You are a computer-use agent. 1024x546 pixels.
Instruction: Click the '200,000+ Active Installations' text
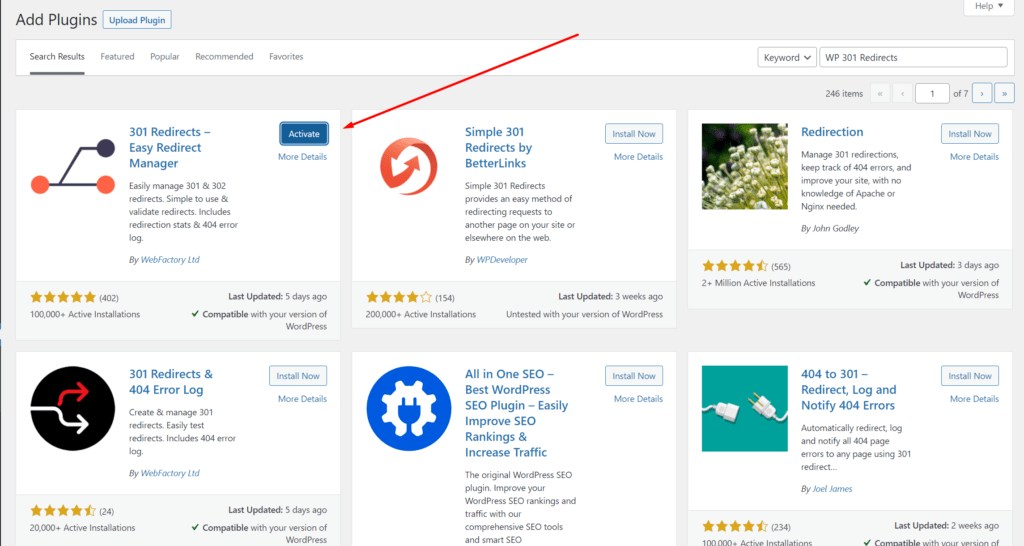[421, 315]
